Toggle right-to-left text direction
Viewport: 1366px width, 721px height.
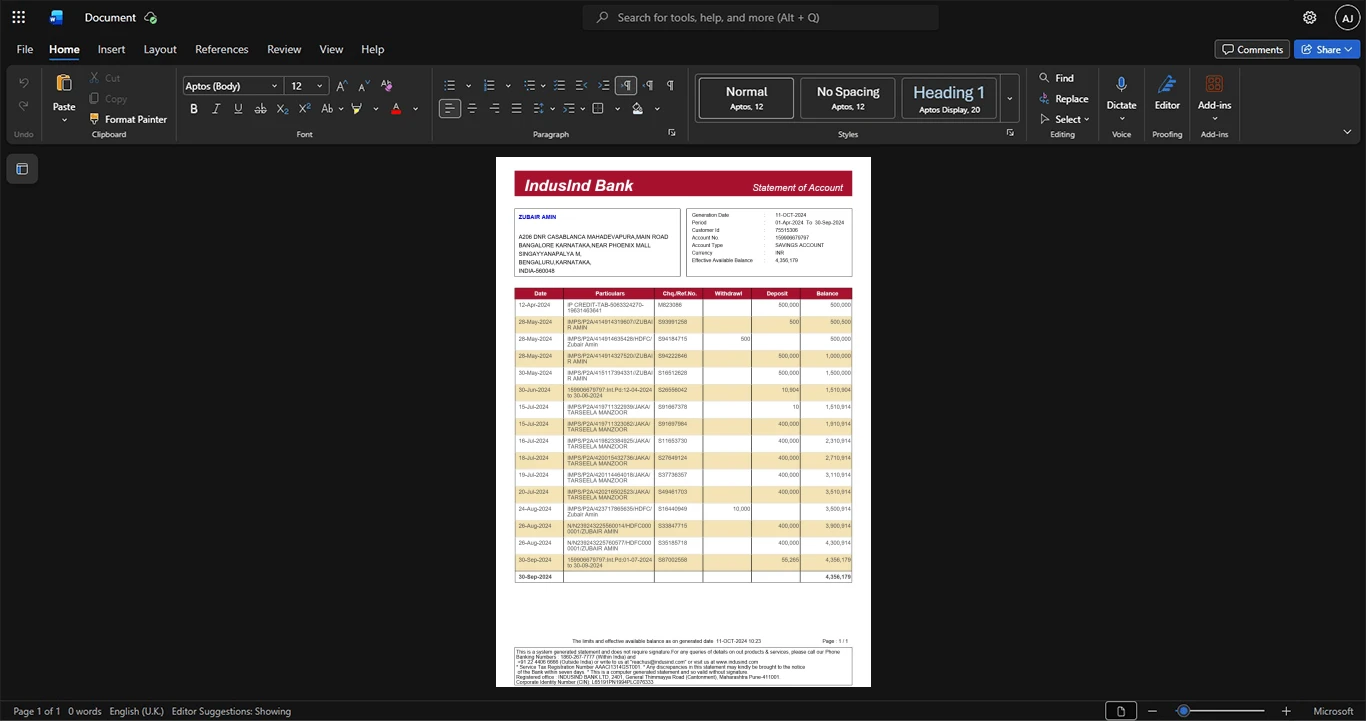(x=648, y=86)
